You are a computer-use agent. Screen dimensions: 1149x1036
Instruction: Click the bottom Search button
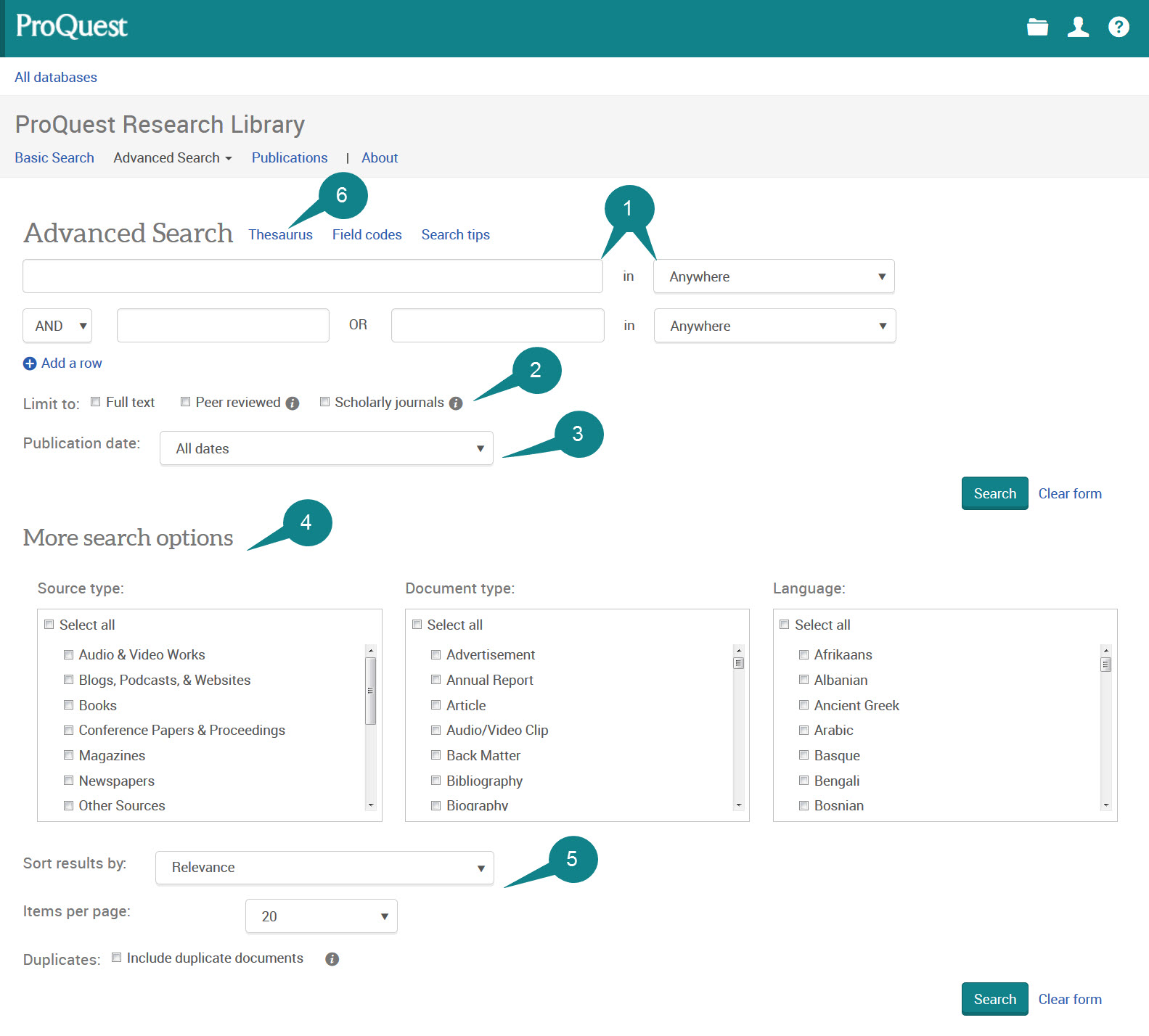click(994, 999)
